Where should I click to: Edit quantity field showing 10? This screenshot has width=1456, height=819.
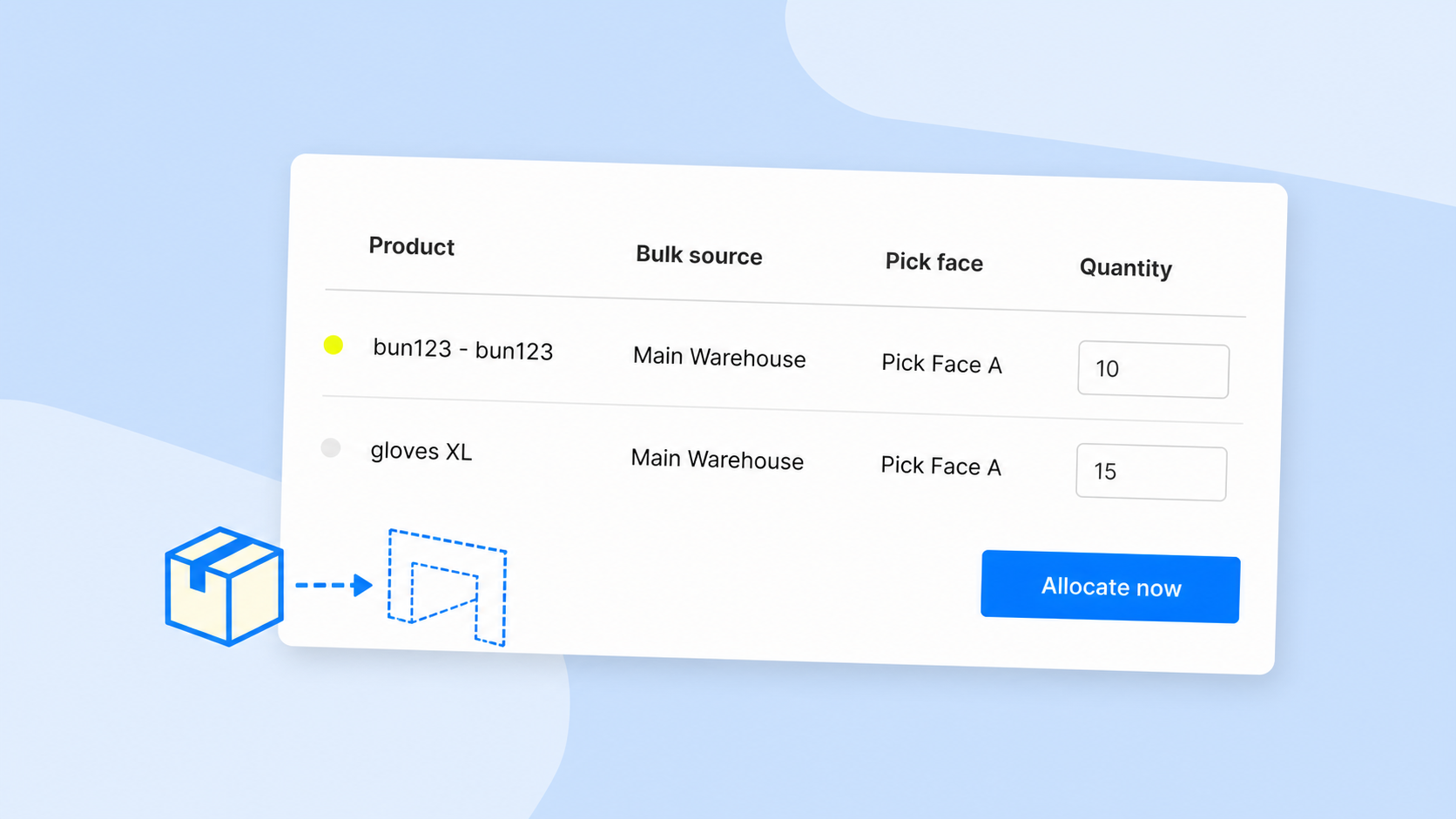tap(1153, 369)
